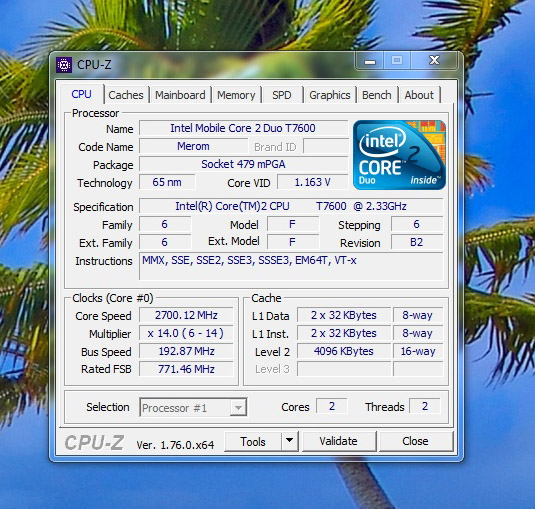Click the 16-way Level 2 associativity value
The image size is (535, 509).
click(418, 351)
